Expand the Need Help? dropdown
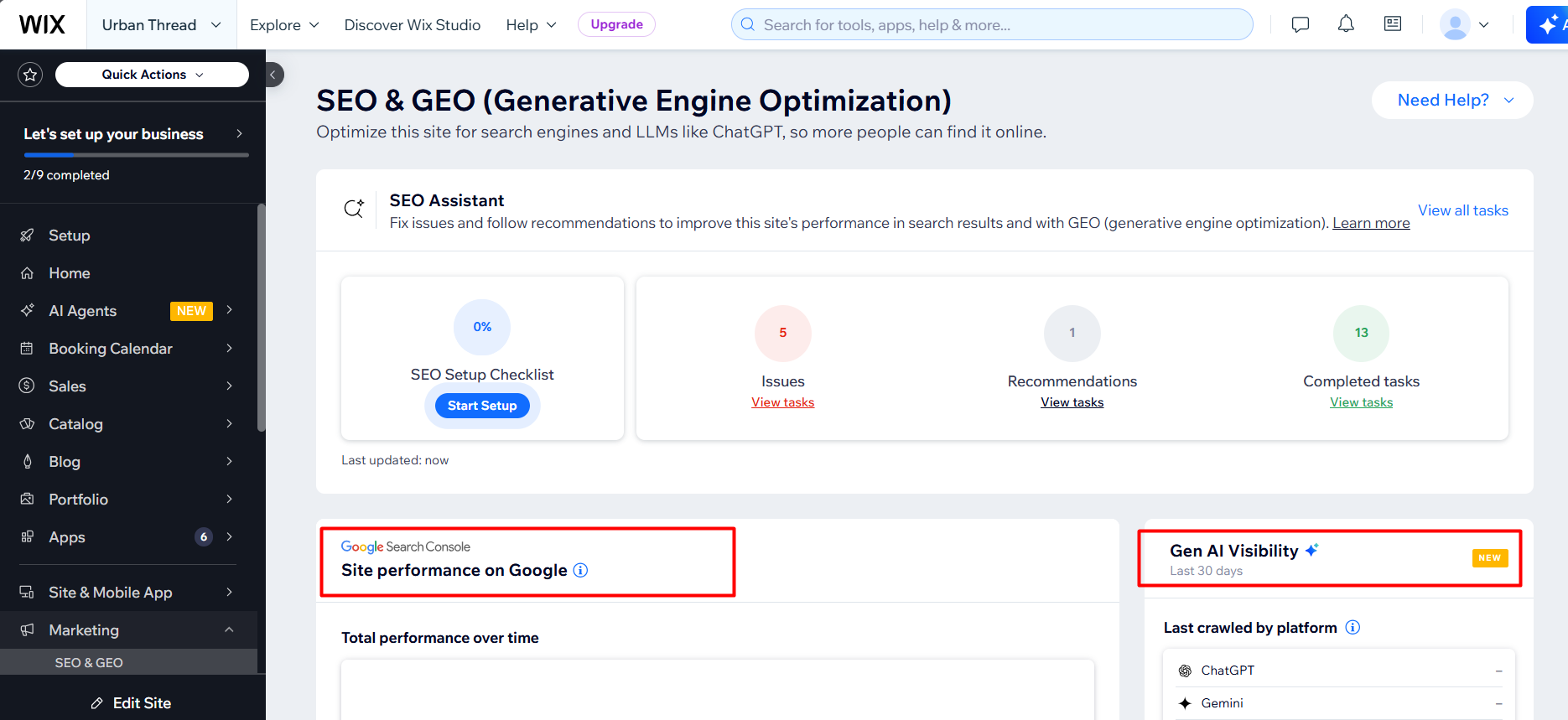The height and width of the screenshot is (720, 1568). click(x=1452, y=100)
